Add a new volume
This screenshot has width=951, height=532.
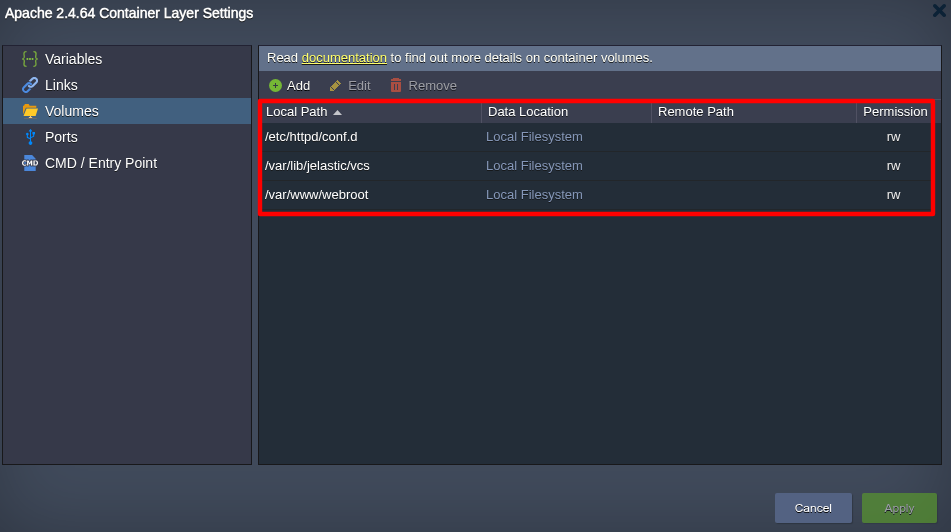click(290, 86)
